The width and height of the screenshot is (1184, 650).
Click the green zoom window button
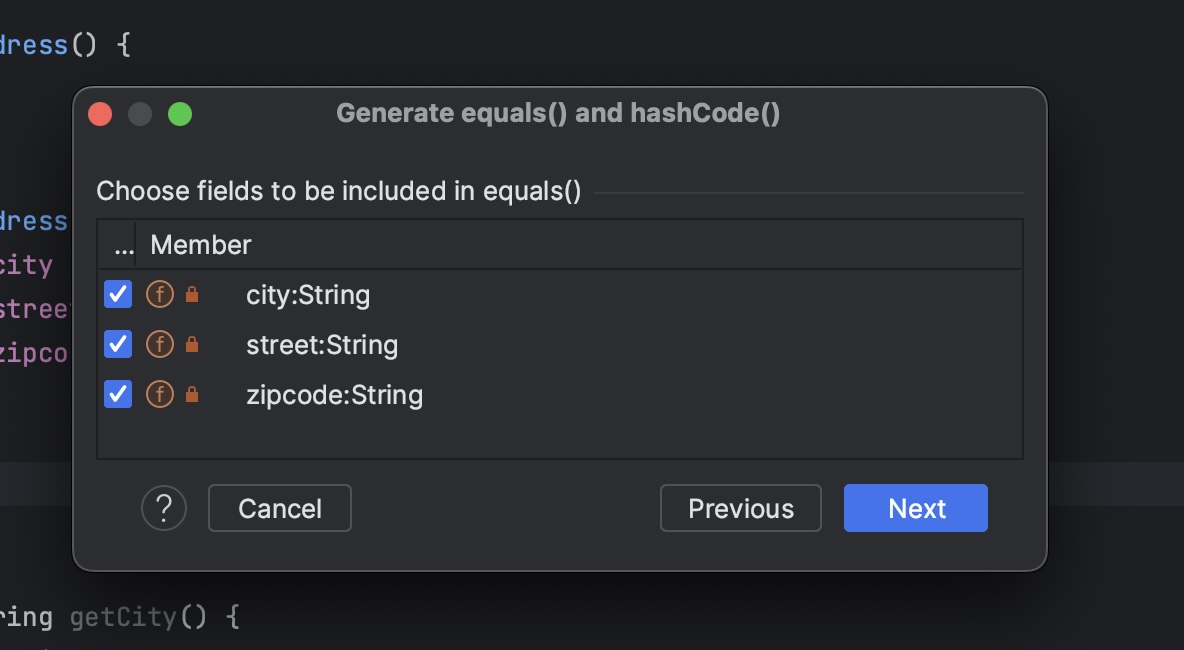180,114
